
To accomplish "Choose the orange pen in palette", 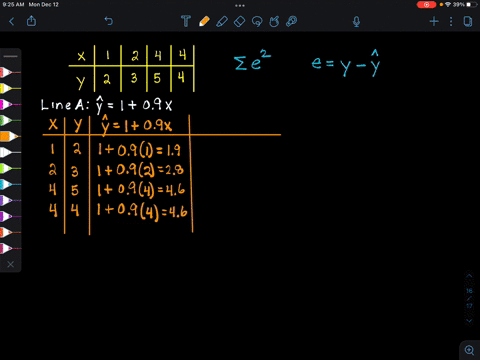I will [10, 136].
